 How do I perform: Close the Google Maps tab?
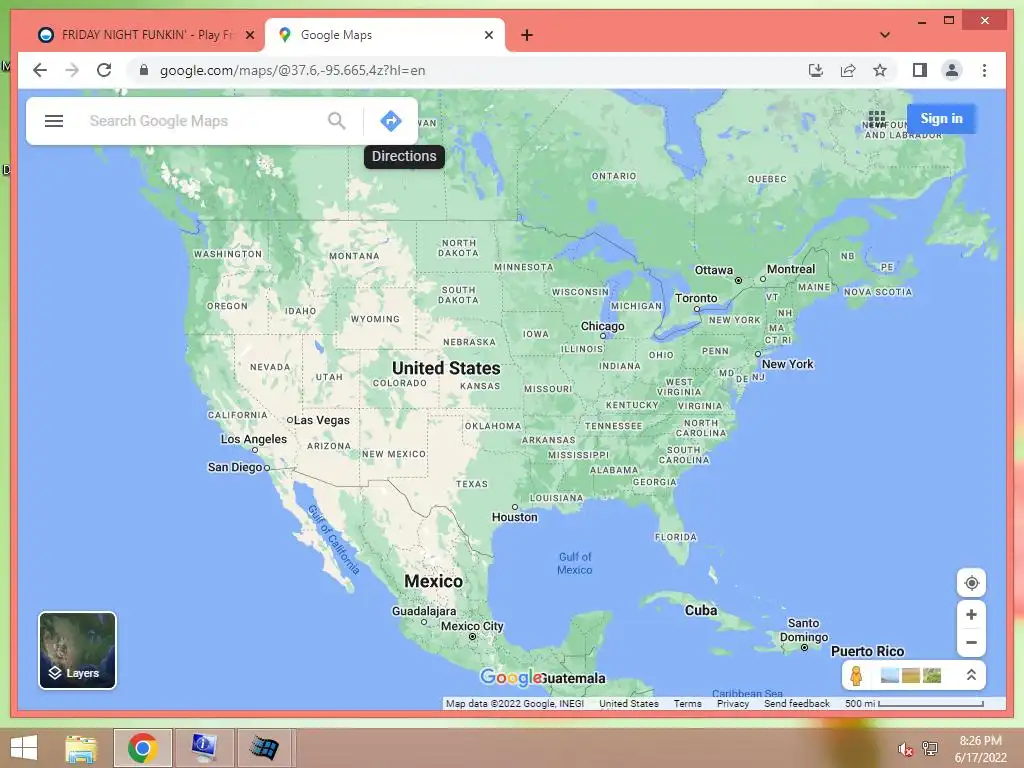coord(488,35)
